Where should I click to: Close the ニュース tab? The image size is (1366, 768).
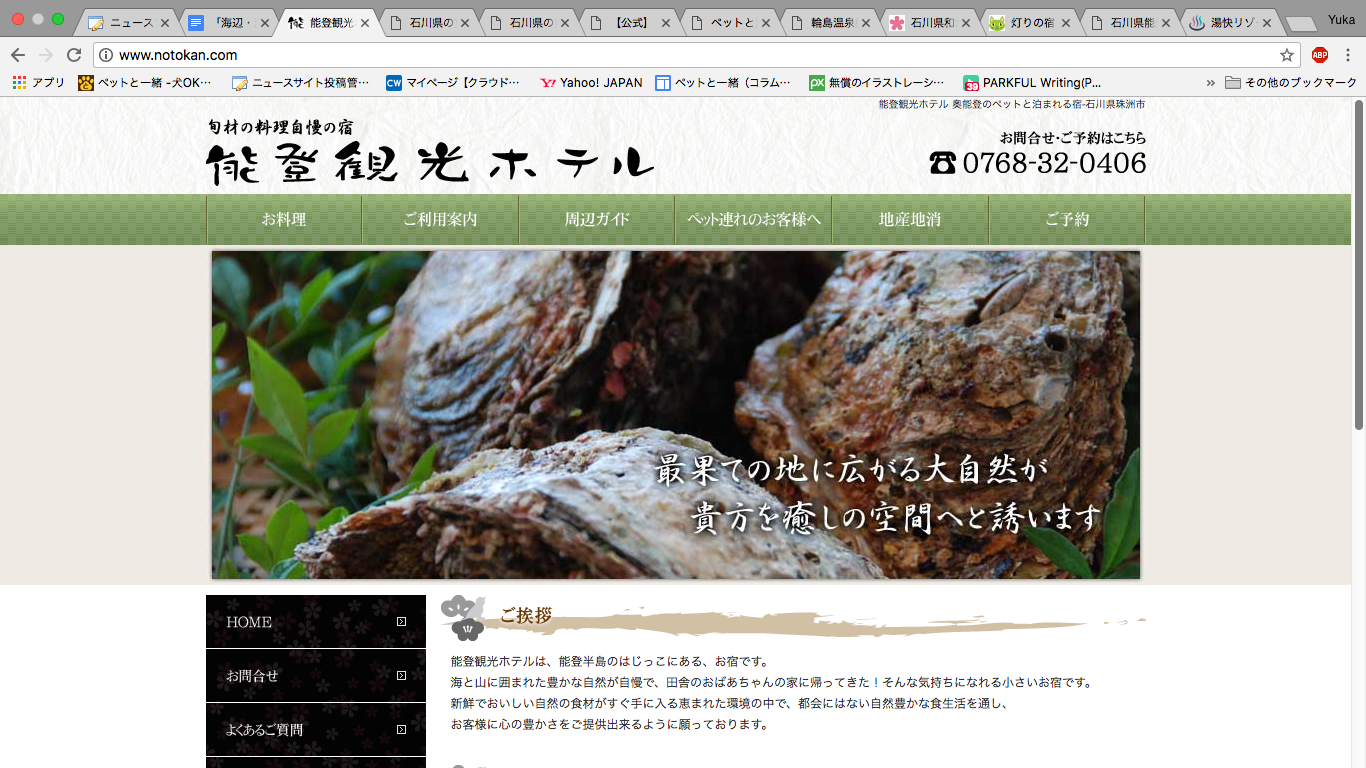click(x=165, y=22)
